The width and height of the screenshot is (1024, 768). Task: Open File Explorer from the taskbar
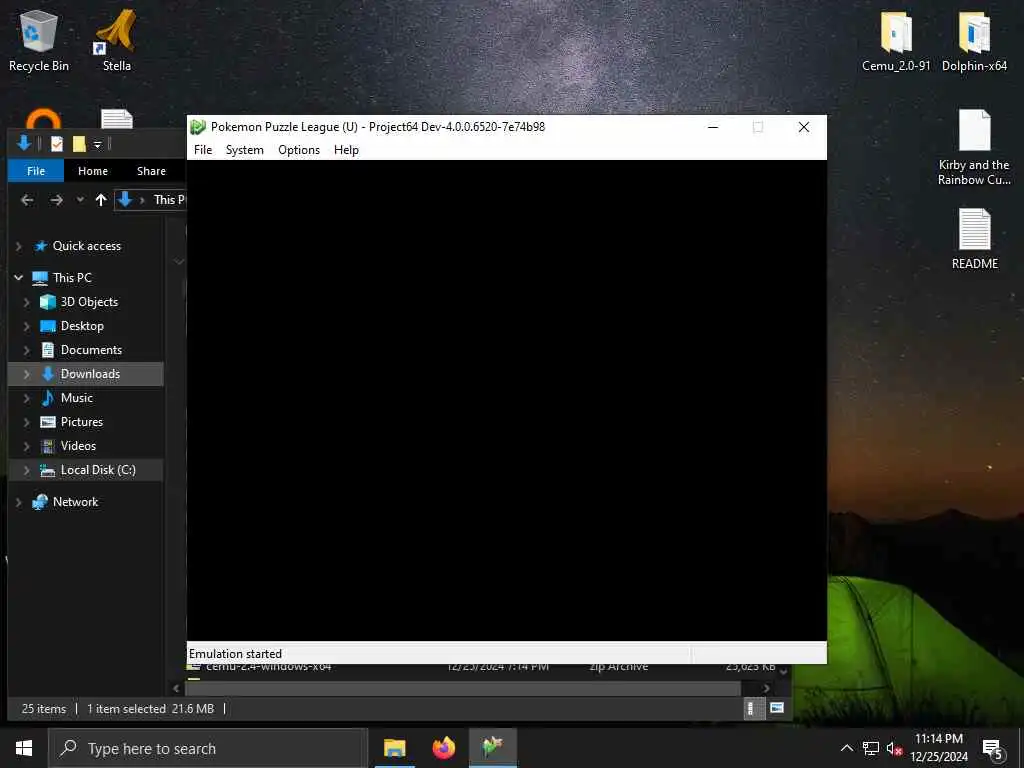click(x=394, y=748)
